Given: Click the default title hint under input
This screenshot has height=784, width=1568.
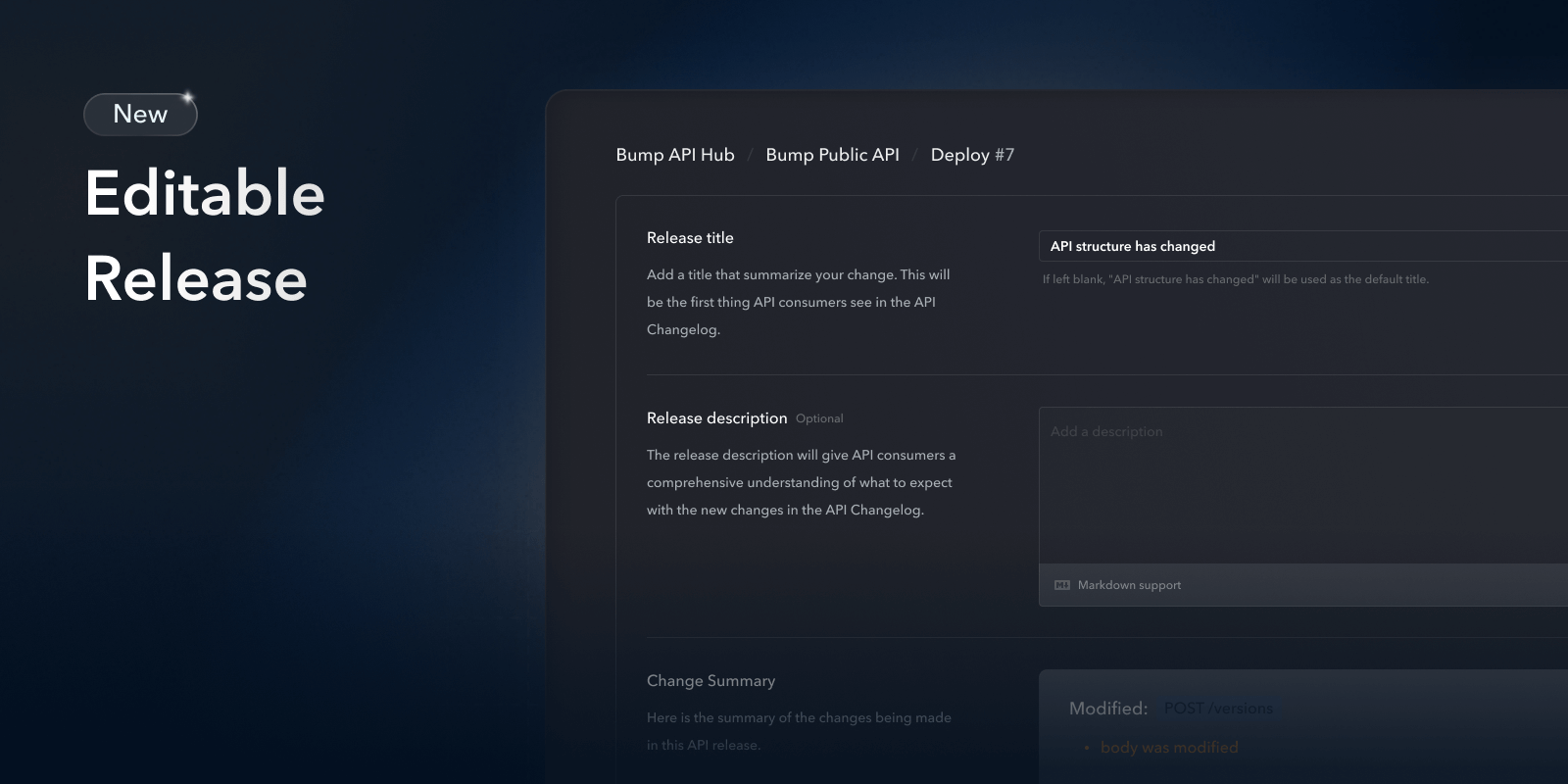Looking at the screenshot, I should click(1235, 279).
